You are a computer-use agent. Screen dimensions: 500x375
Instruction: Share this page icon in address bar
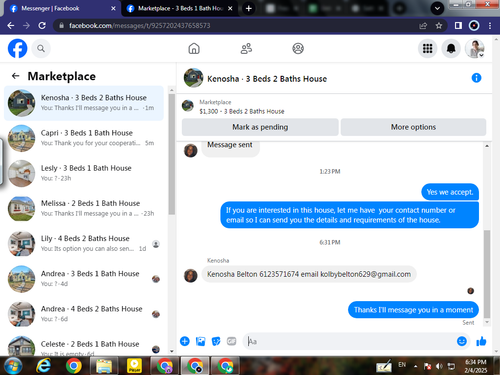423,26
